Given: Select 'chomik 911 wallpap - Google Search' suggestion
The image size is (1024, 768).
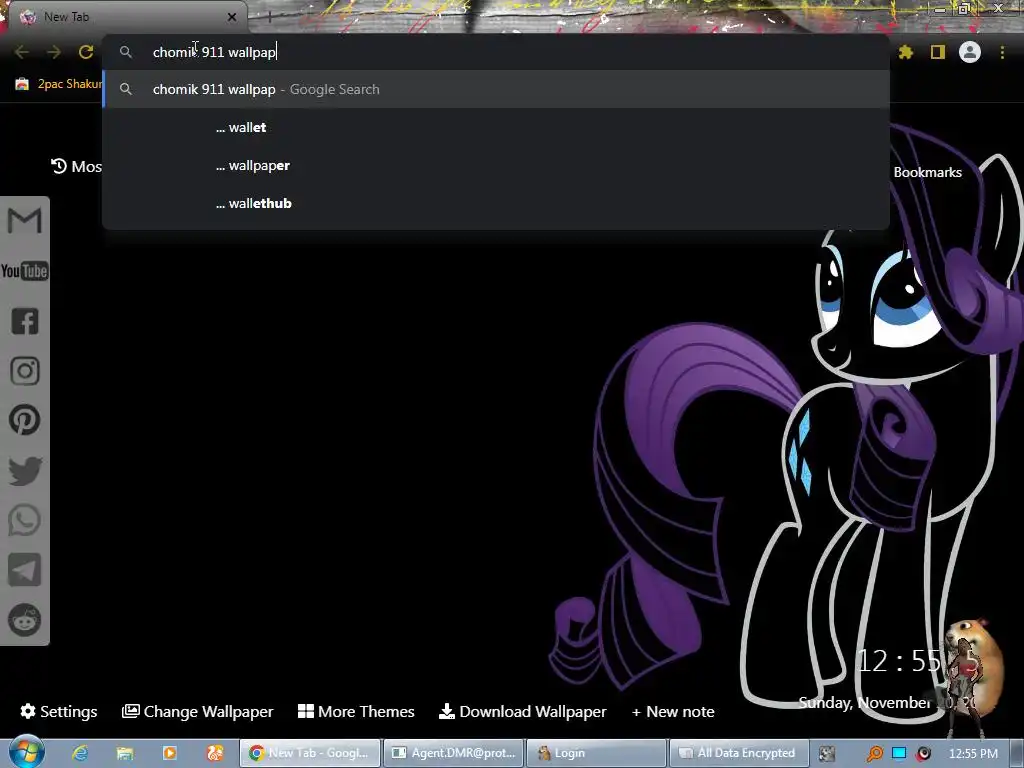Looking at the screenshot, I should tap(496, 89).
